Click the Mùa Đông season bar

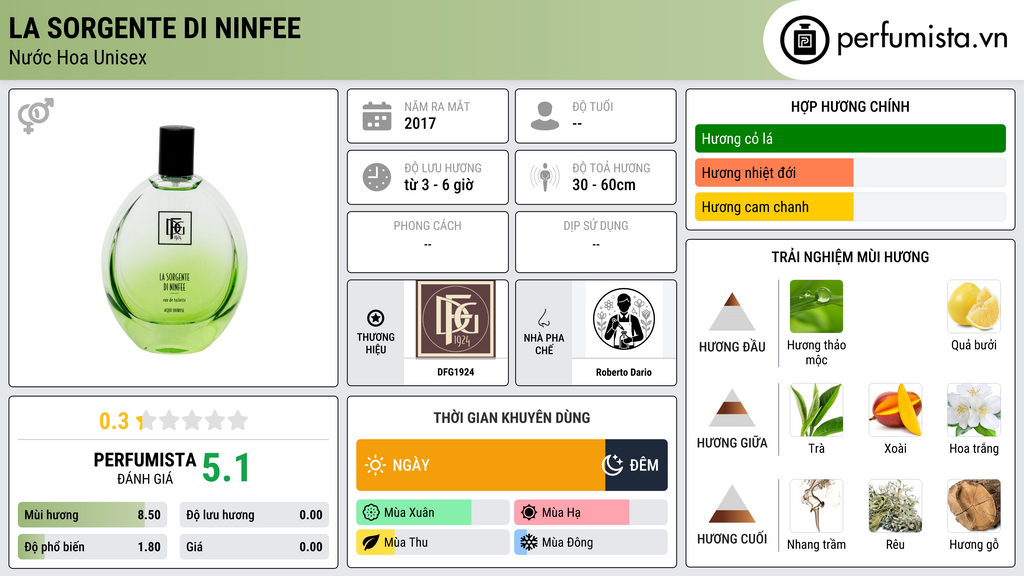tap(590, 542)
